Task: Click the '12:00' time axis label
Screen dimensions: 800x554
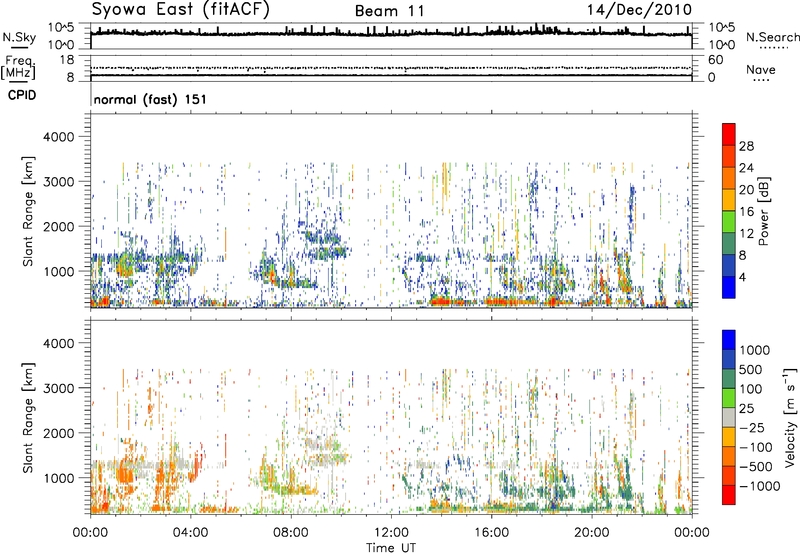Action: [x=391, y=533]
